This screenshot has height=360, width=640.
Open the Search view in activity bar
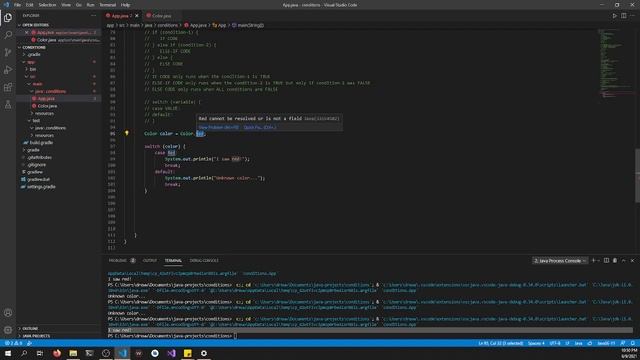click(8, 35)
